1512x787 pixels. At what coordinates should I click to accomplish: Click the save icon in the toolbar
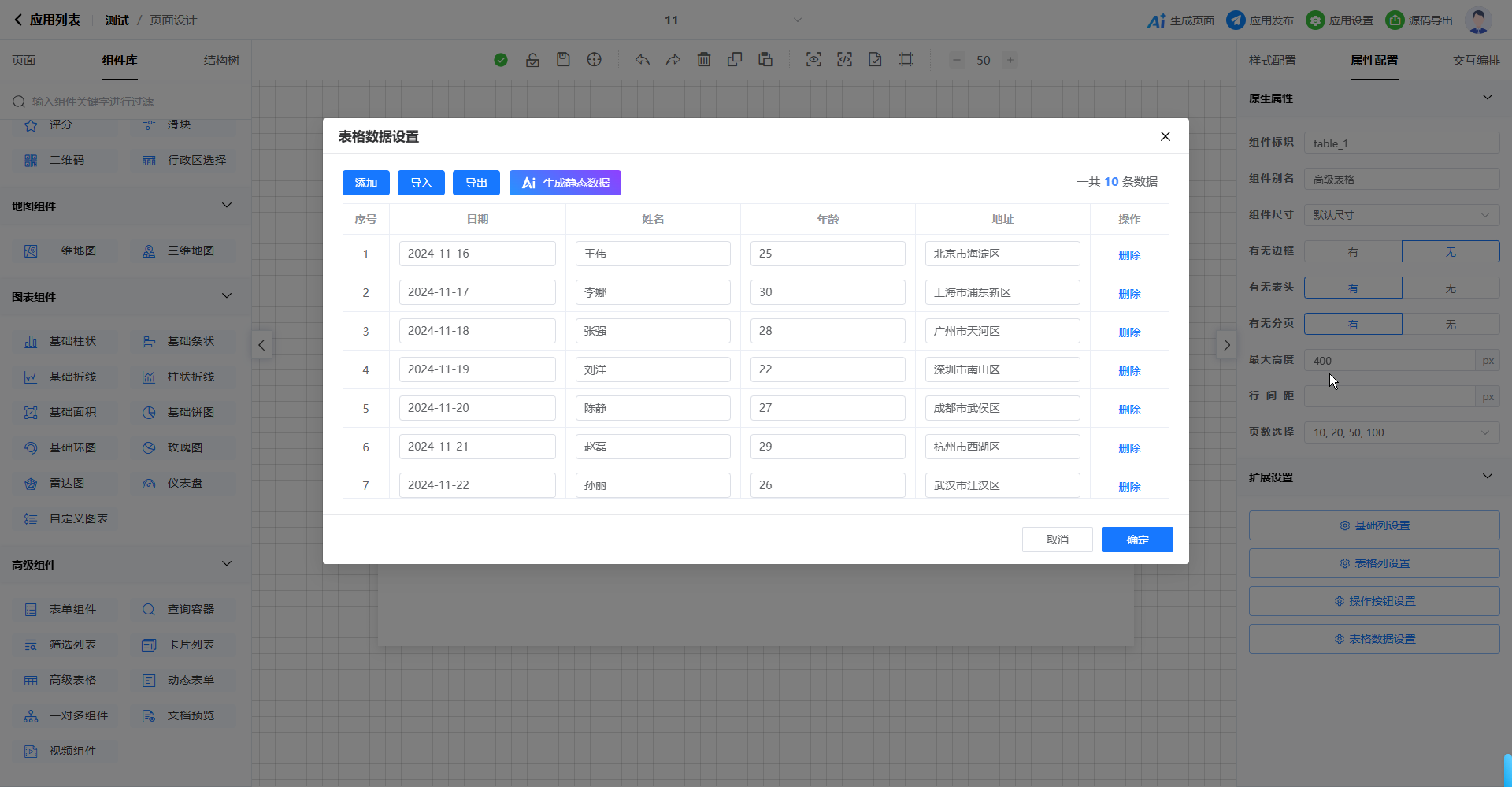click(563, 60)
